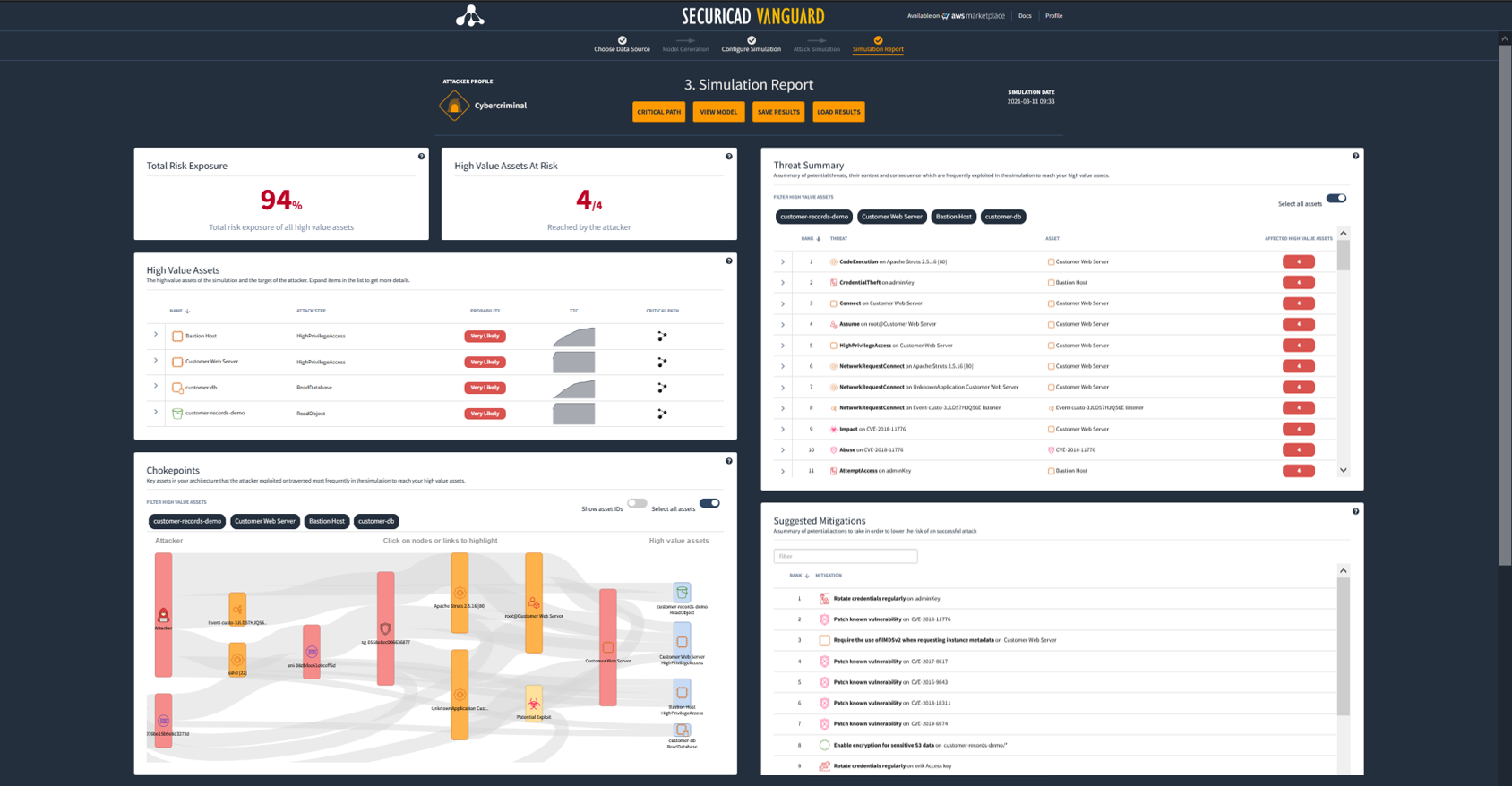Screen dimensions: 1512x786
Task: Select the Potential Exploit biohazard node
Action: coord(533,704)
